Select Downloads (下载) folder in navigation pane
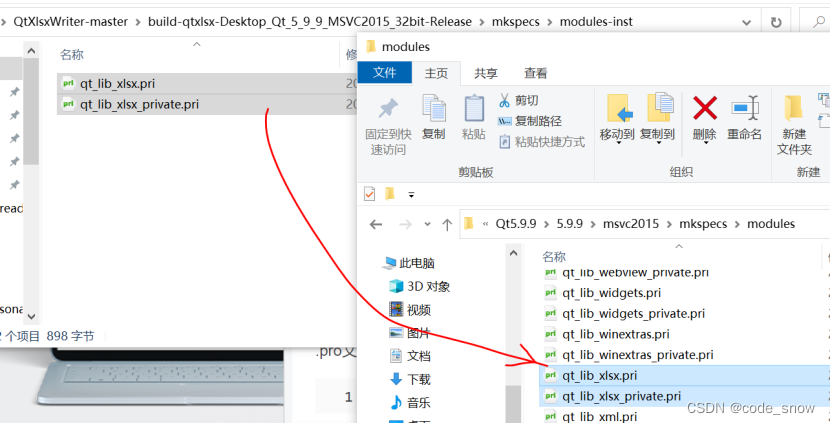The width and height of the screenshot is (830, 424). (x=410, y=379)
